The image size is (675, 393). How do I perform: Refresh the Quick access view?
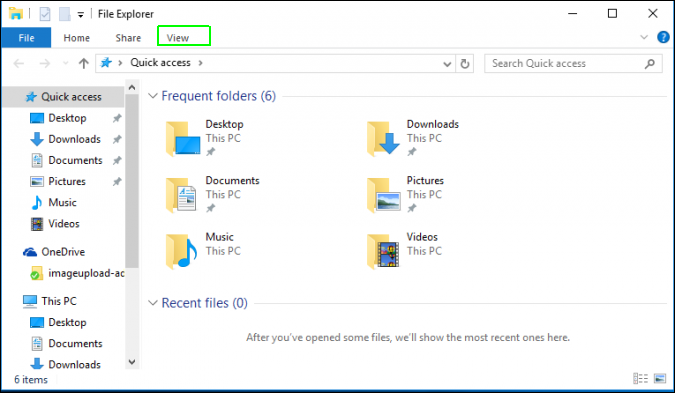pyautogui.click(x=464, y=64)
